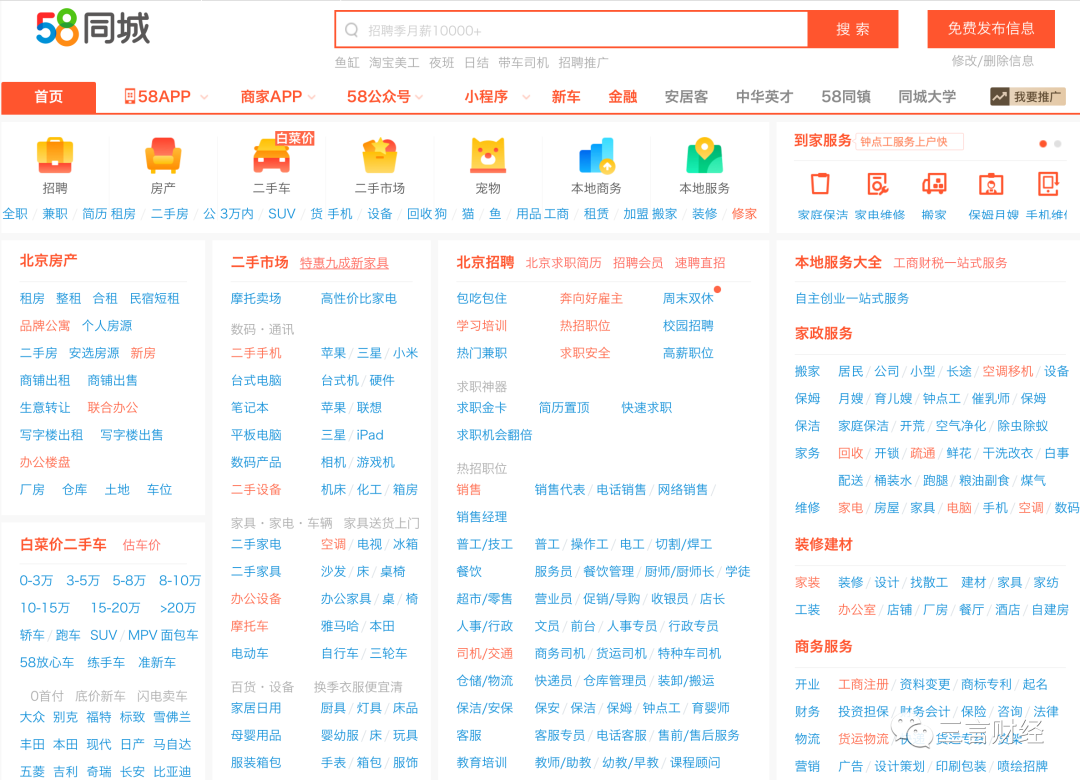Open 校园招聘 link
Viewport: 1080px width, 780px height.
tap(688, 325)
